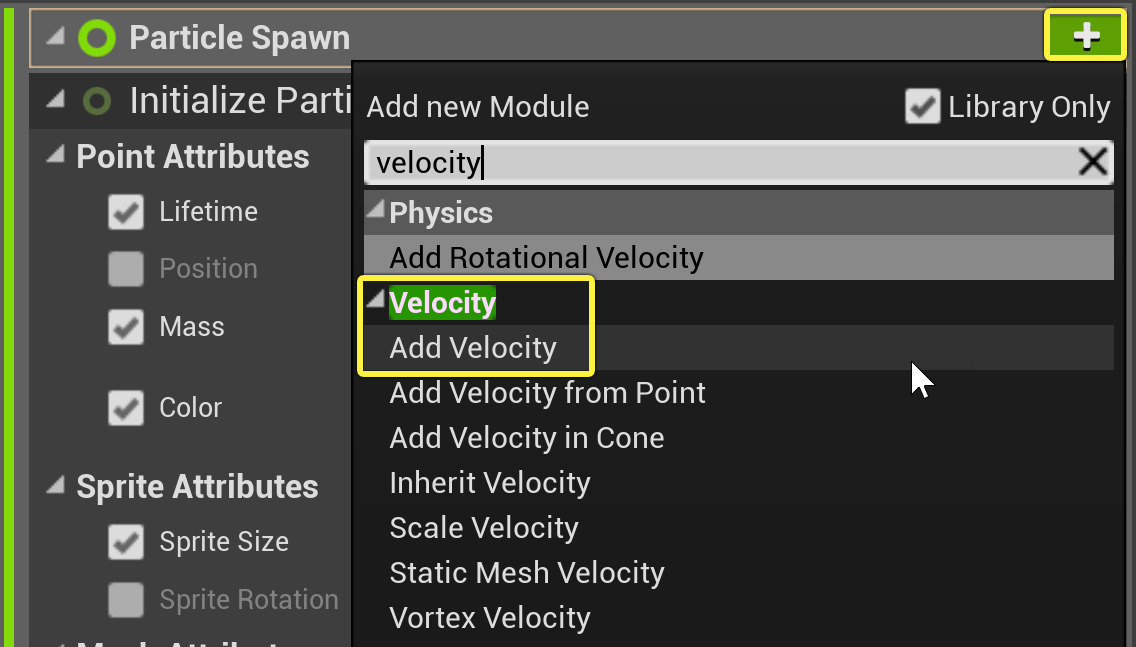Toggle the Color attribute checkbox
Image resolution: width=1136 pixels, height=647 pixels.
tap(126, 408)
